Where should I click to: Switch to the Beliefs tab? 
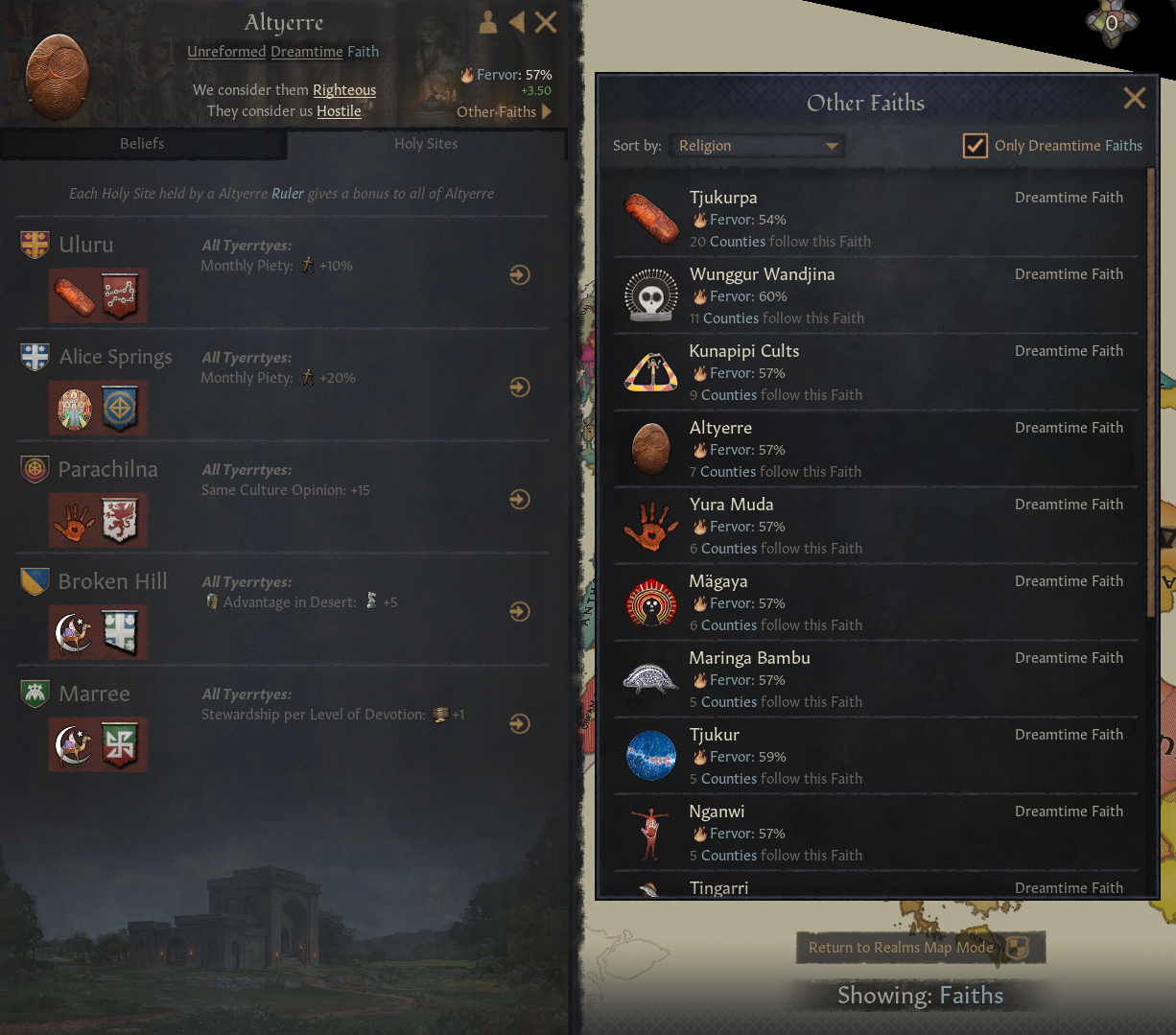pos(142,144)
